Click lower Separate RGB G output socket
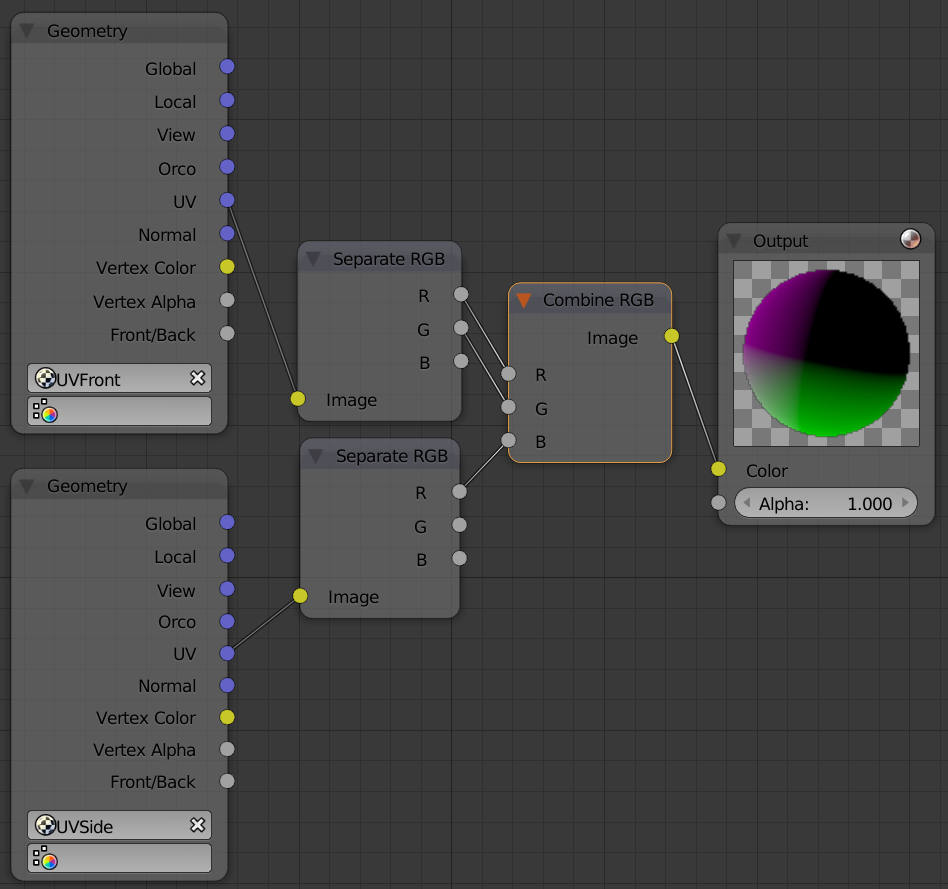This screenshot has height=889, width=948. point(459,525)
